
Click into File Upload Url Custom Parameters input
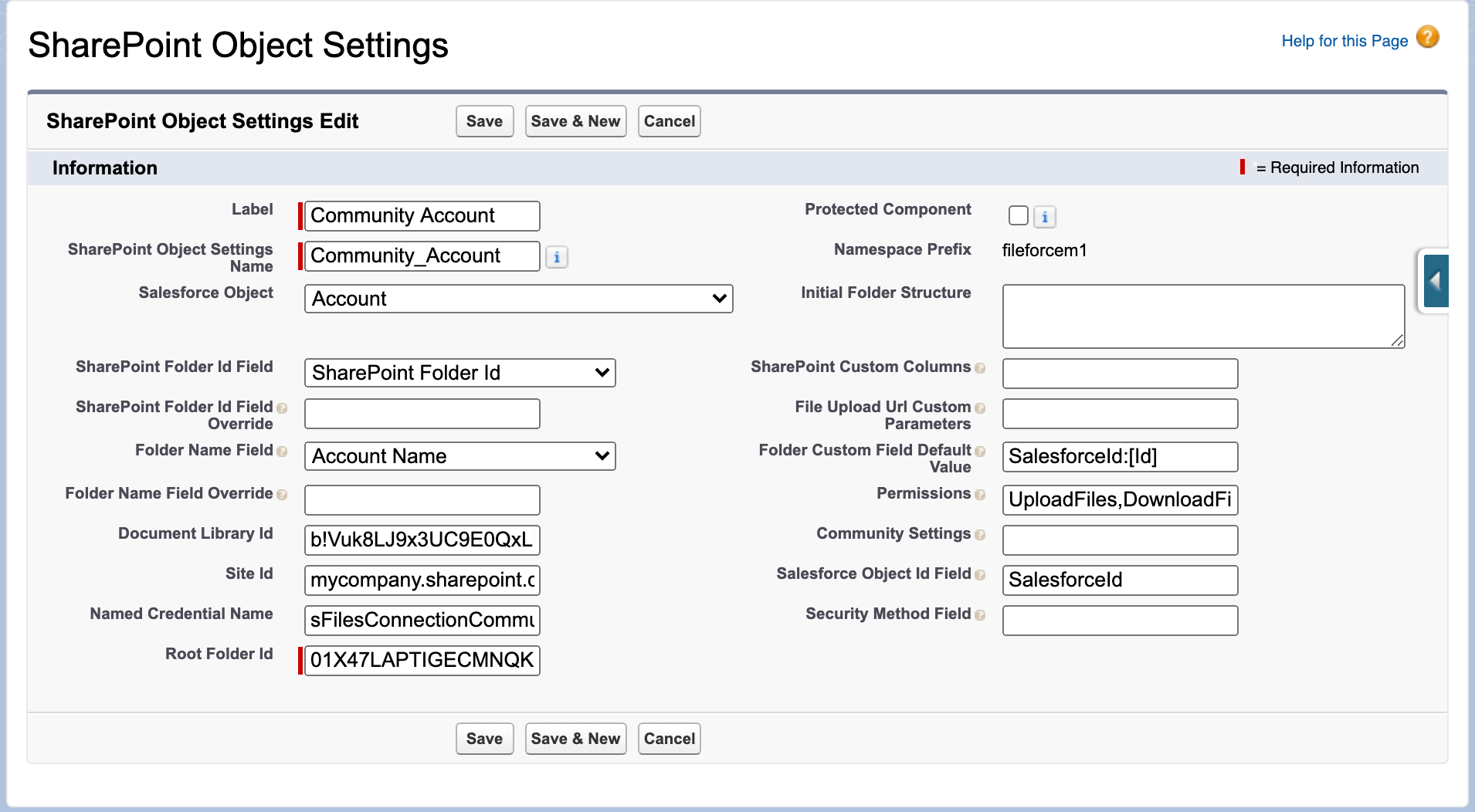[x=1120, y=413]
